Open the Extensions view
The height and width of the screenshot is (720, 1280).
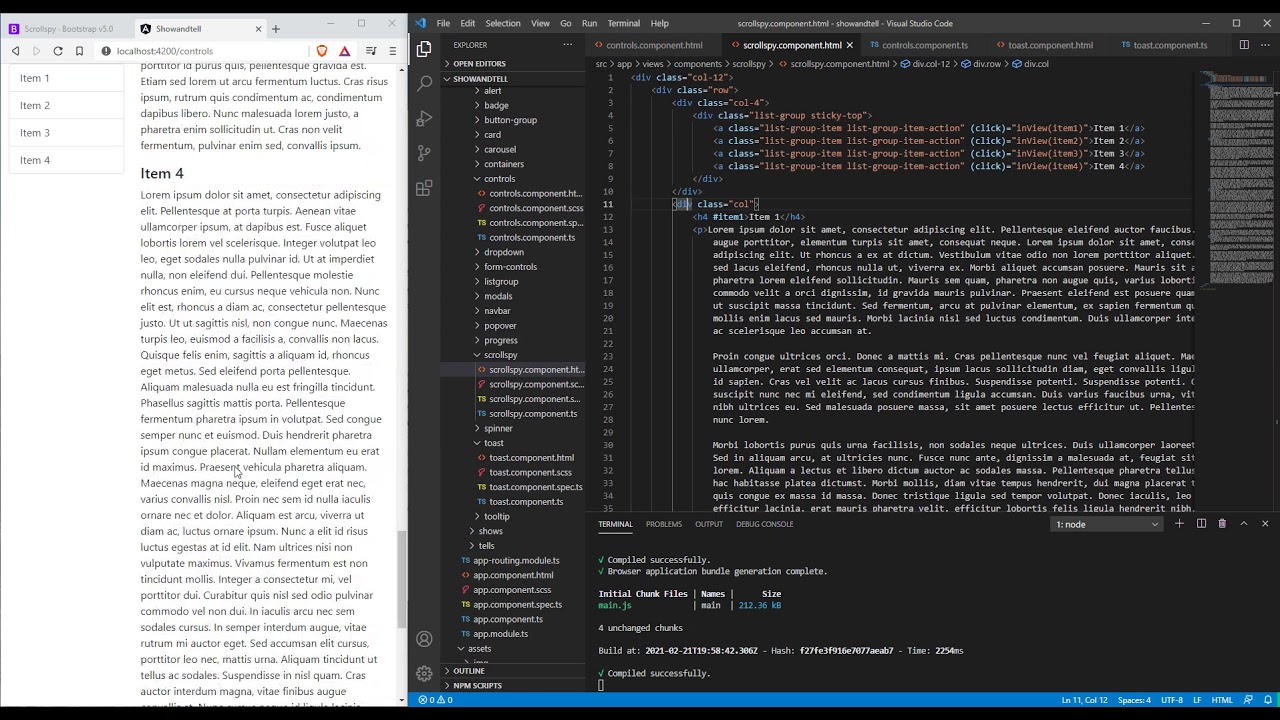(424, 188)
